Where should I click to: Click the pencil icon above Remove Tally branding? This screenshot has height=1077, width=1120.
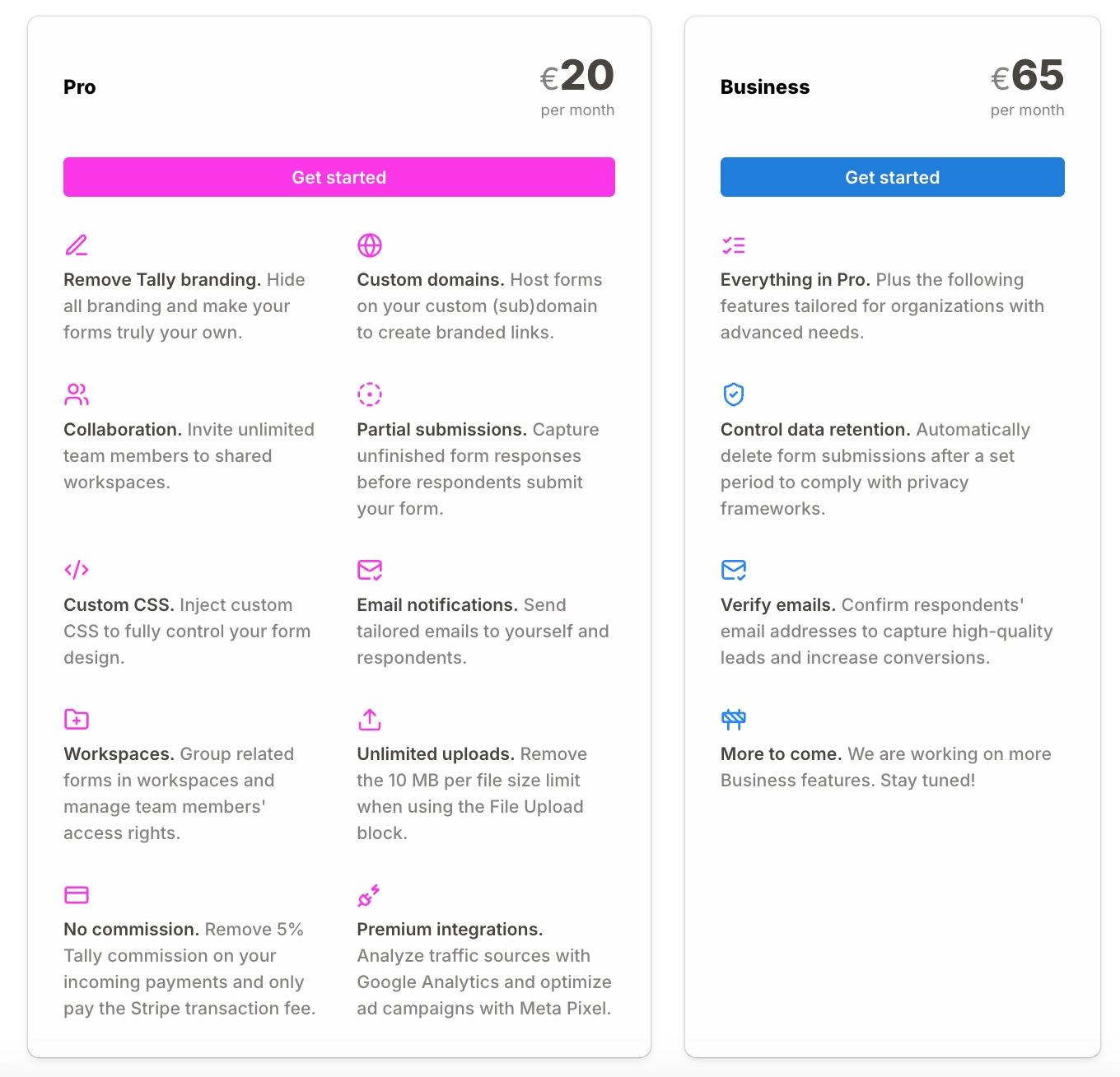pos(77,245)
